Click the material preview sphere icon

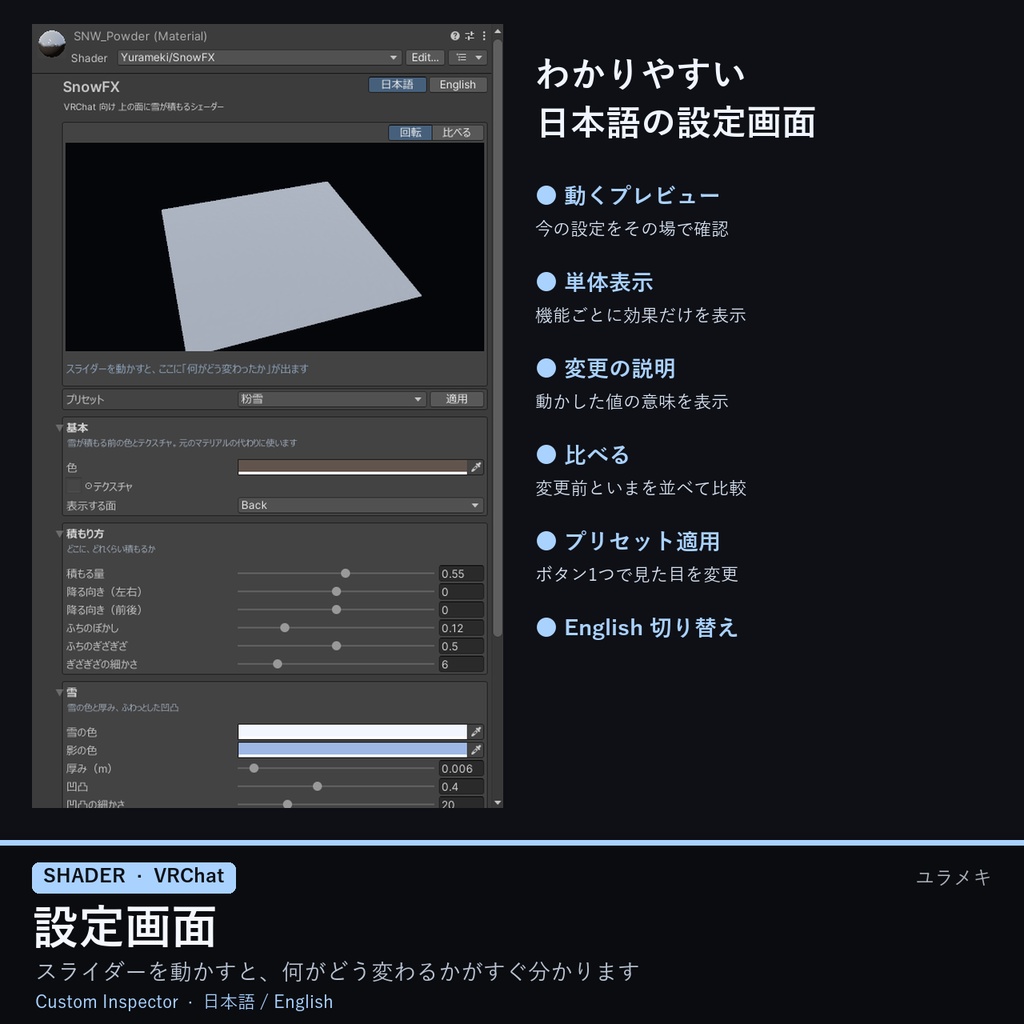point(52,44)
